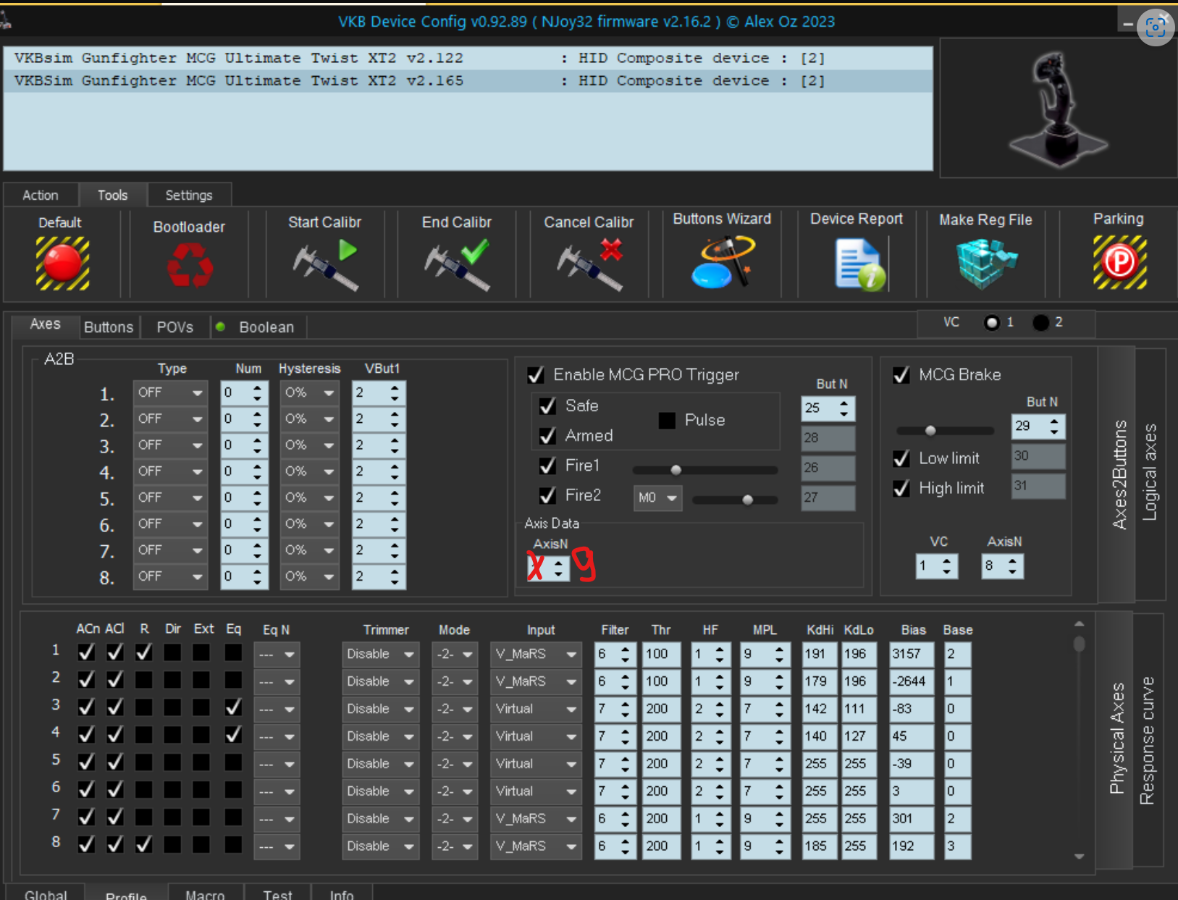Click the Make Reg File cube icon
Image resolution: width=1178 pixels, height=900 pixels.
tap(986, 264)
